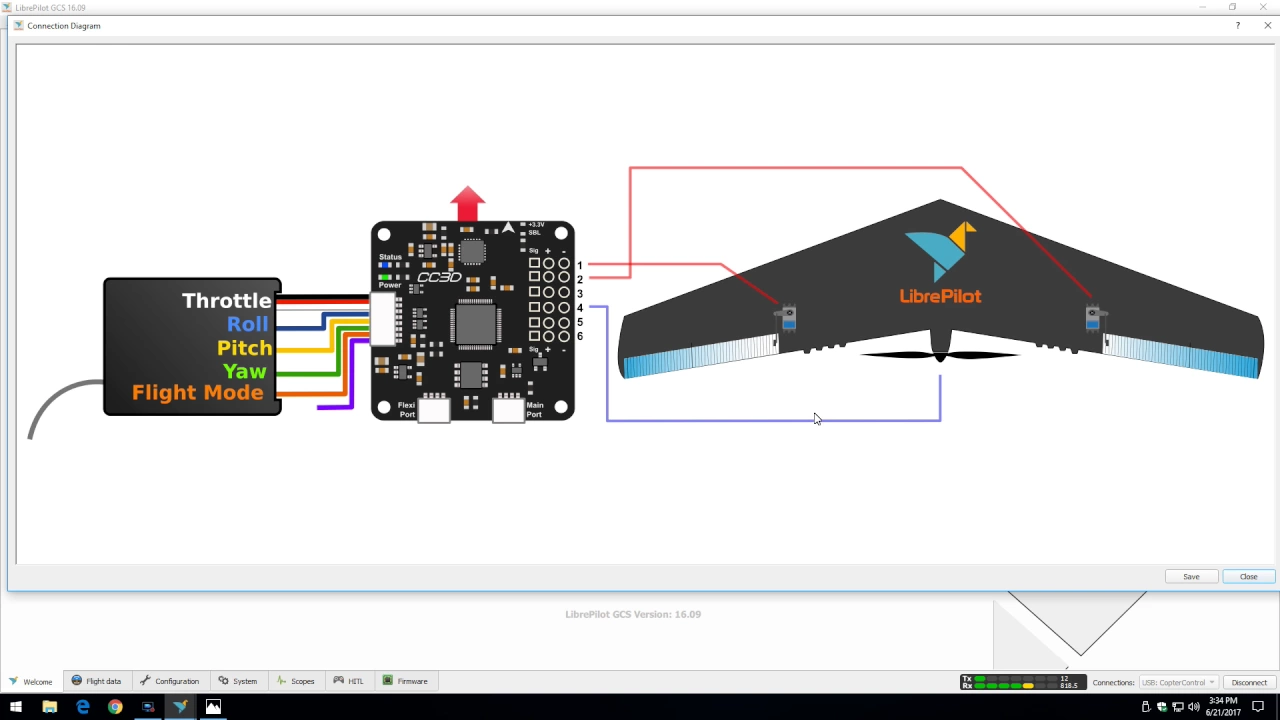The image size is (1280, 720).
Task: Open the Configuration tab
Action: pos(170,681)
